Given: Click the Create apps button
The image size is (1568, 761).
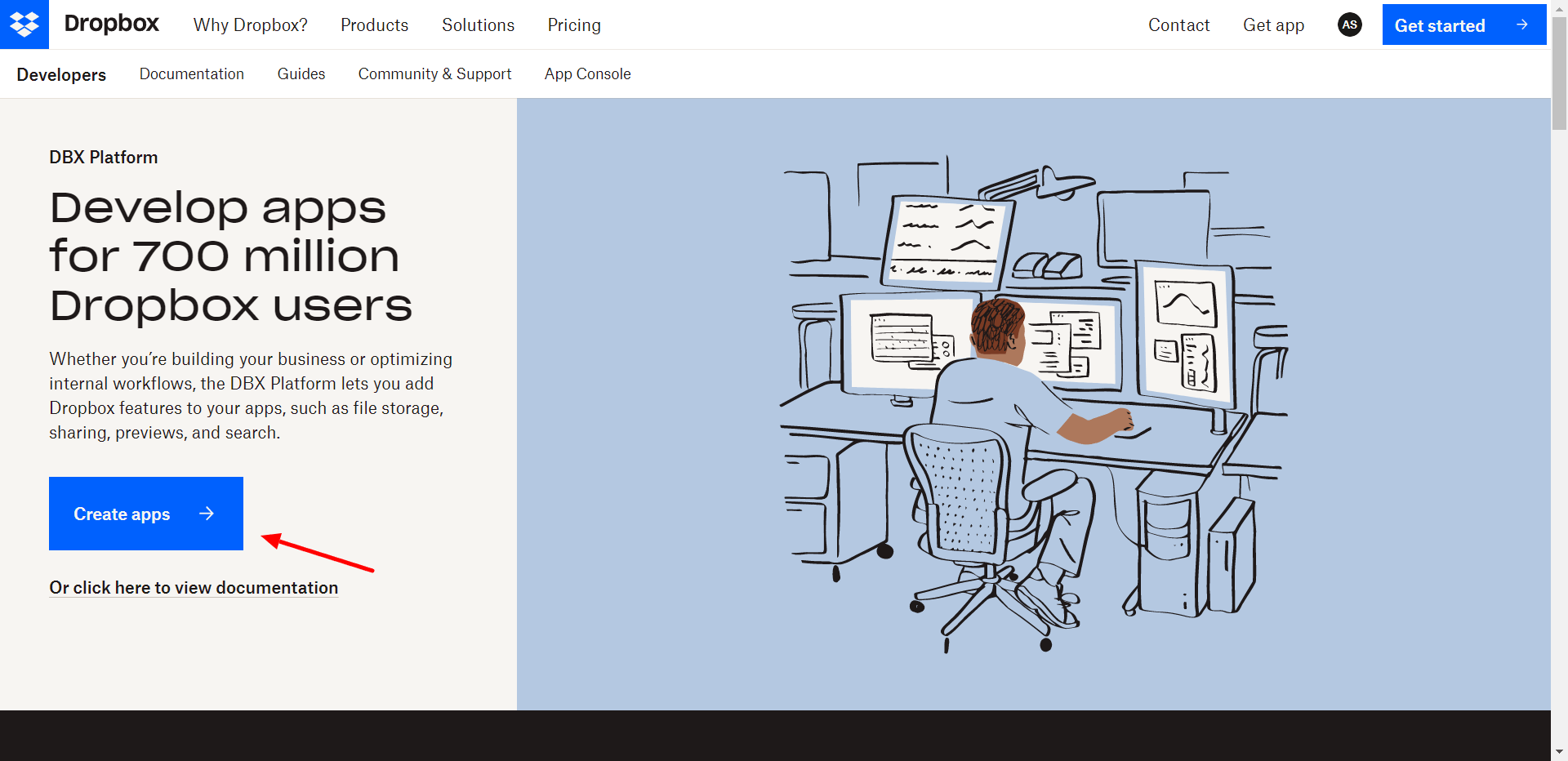Looking at the screenshot, I should tap(146, 514).
